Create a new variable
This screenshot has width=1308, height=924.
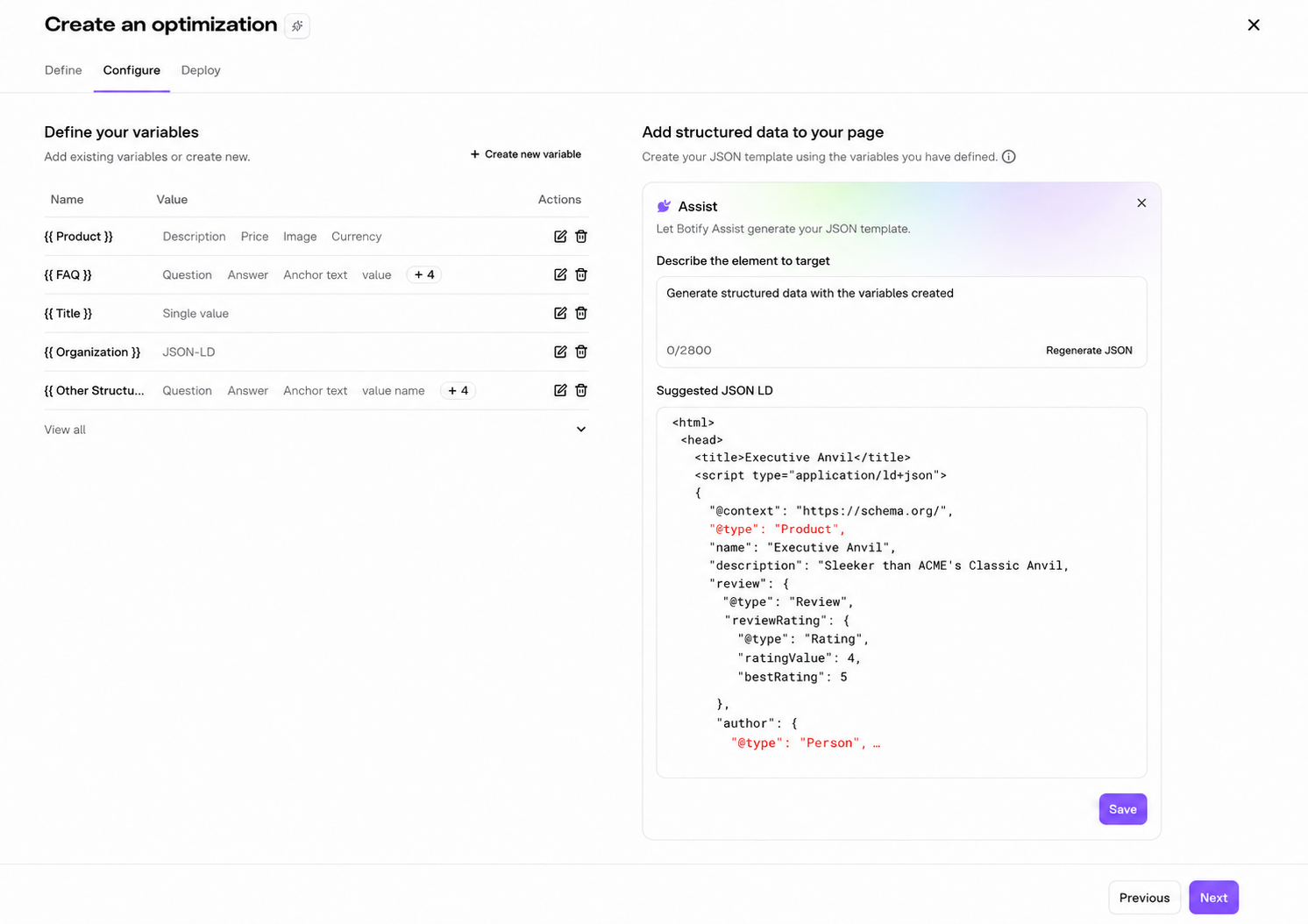pos(526,154)
